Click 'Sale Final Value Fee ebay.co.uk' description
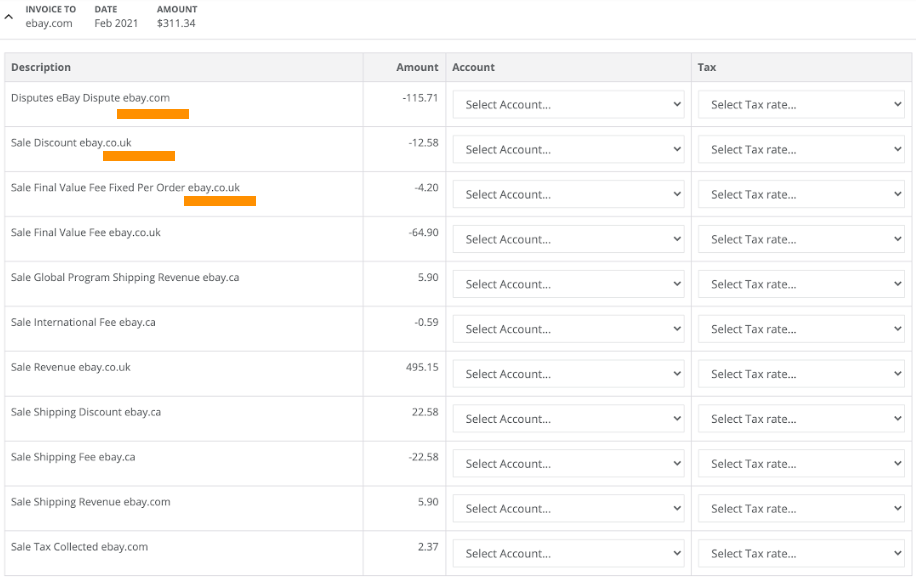Viewport: 916px width, 578px height. (x=86, y=233)
